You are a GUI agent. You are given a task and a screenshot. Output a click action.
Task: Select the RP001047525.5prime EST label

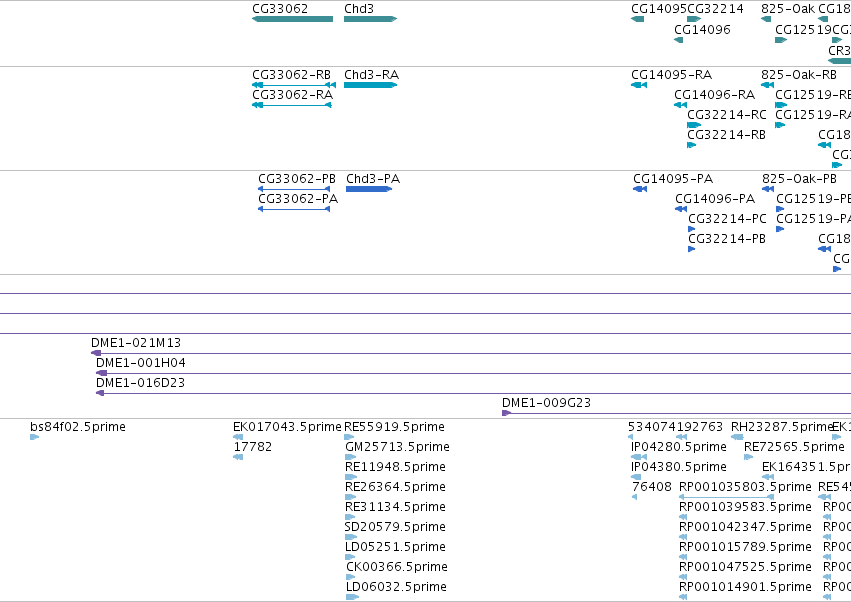coord(745,567)
